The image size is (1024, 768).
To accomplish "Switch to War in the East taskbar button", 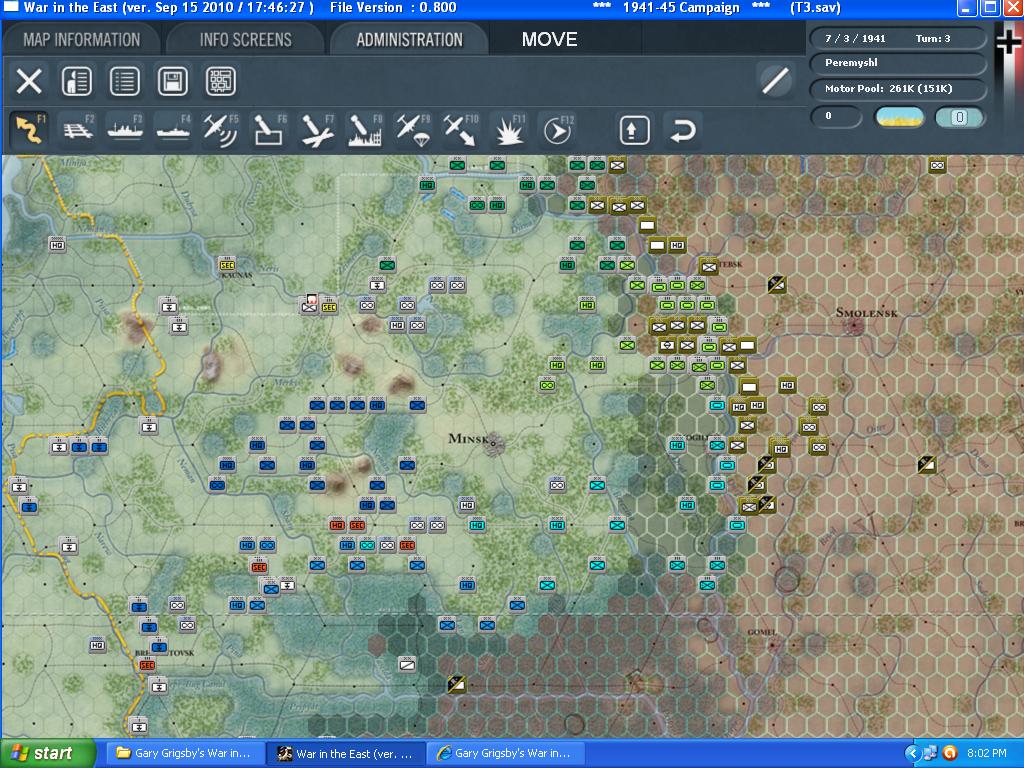I will [345, 754].
